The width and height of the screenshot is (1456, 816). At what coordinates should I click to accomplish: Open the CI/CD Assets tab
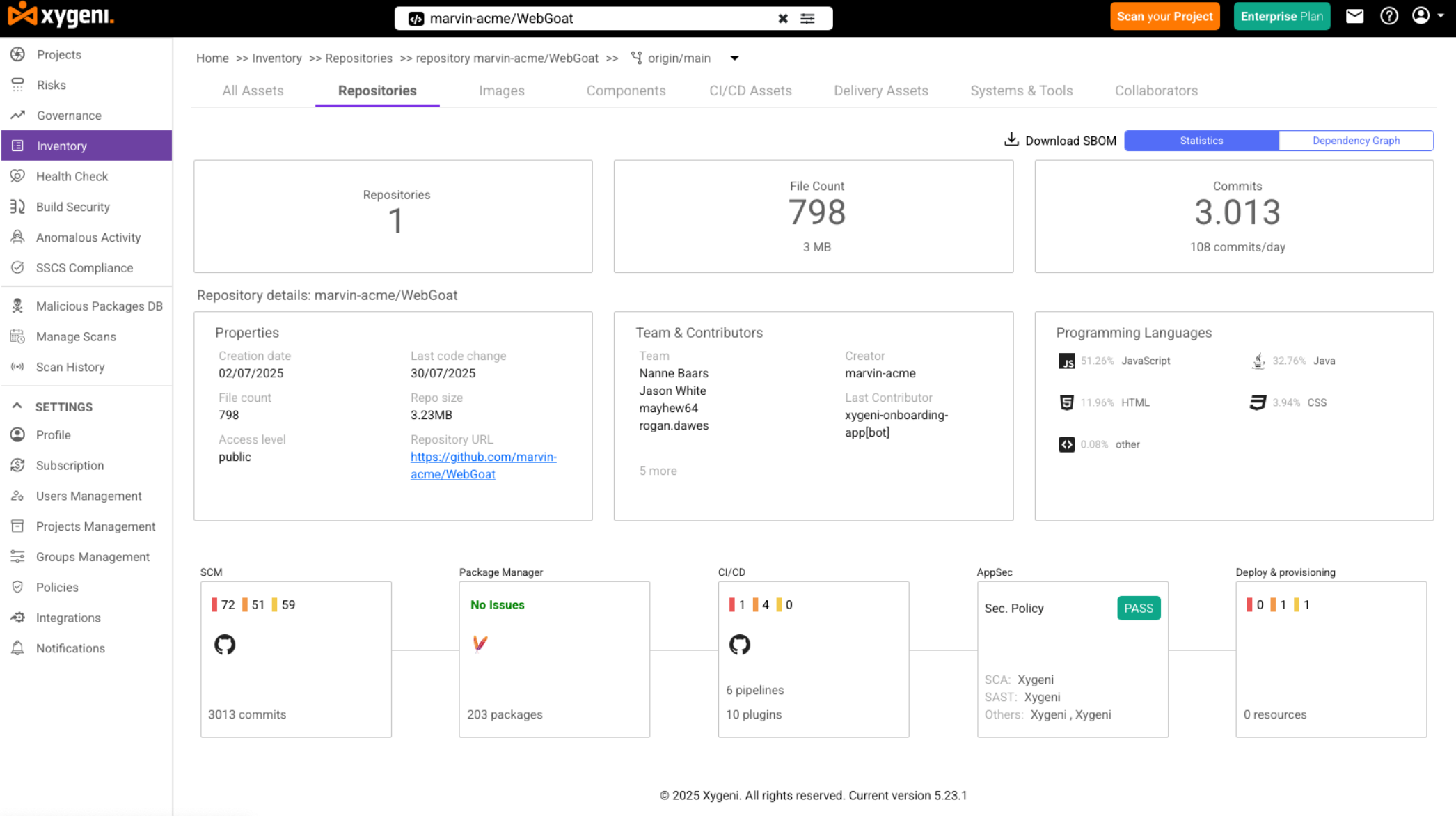(x=750, y=91)
